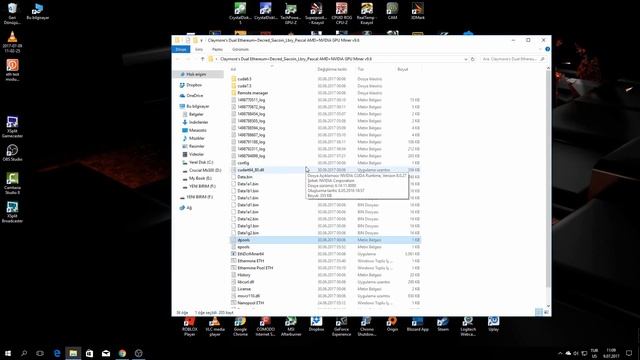Select the Ethermine Pool ETH batch file
The image size is (640, 360).
click(x=255, y=268)
